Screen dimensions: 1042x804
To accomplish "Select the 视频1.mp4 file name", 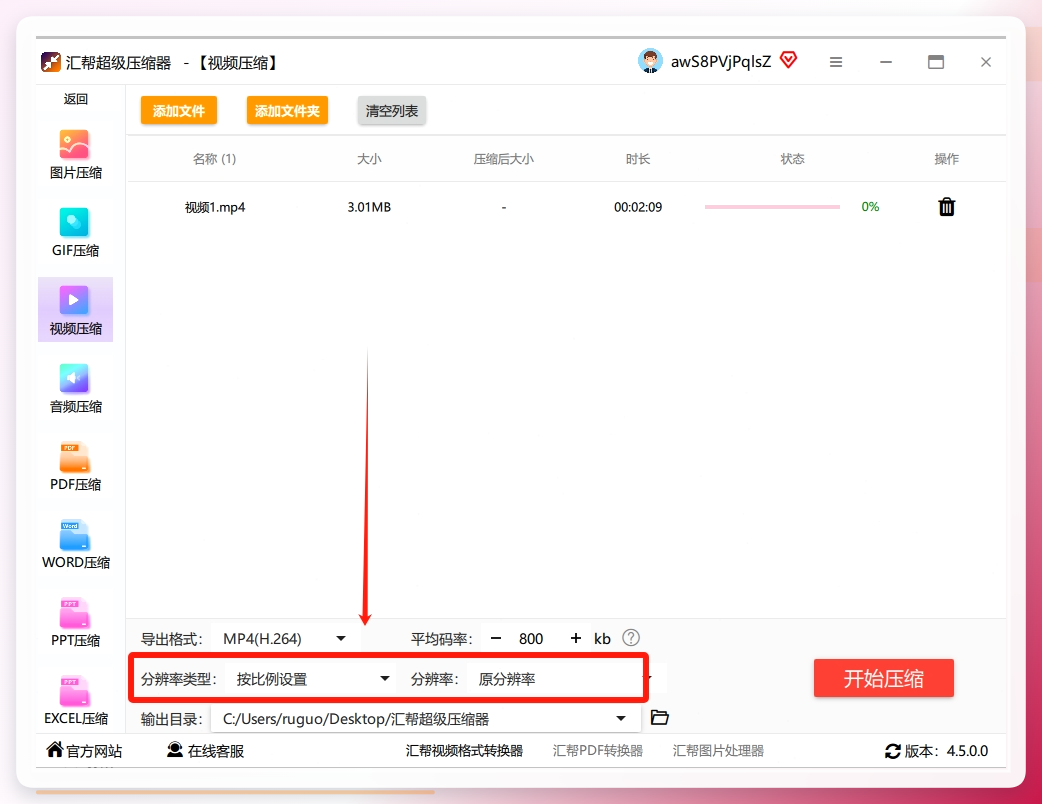I will point(215,207).
